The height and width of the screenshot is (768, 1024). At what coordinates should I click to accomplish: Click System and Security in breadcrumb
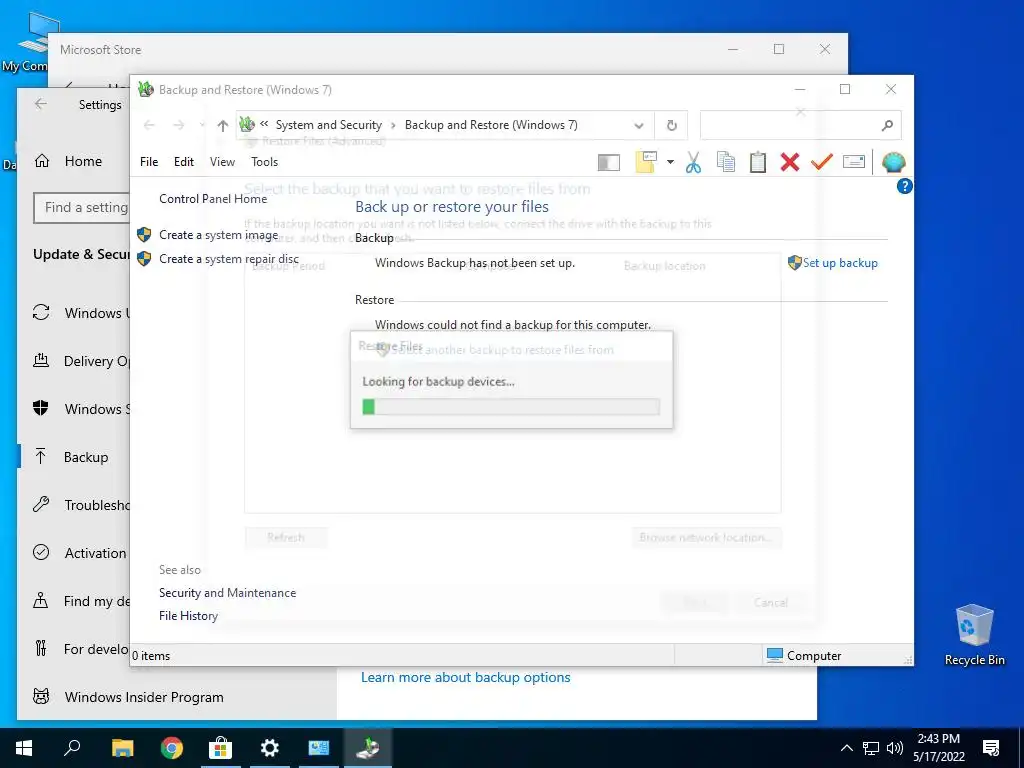pos(328,125)
